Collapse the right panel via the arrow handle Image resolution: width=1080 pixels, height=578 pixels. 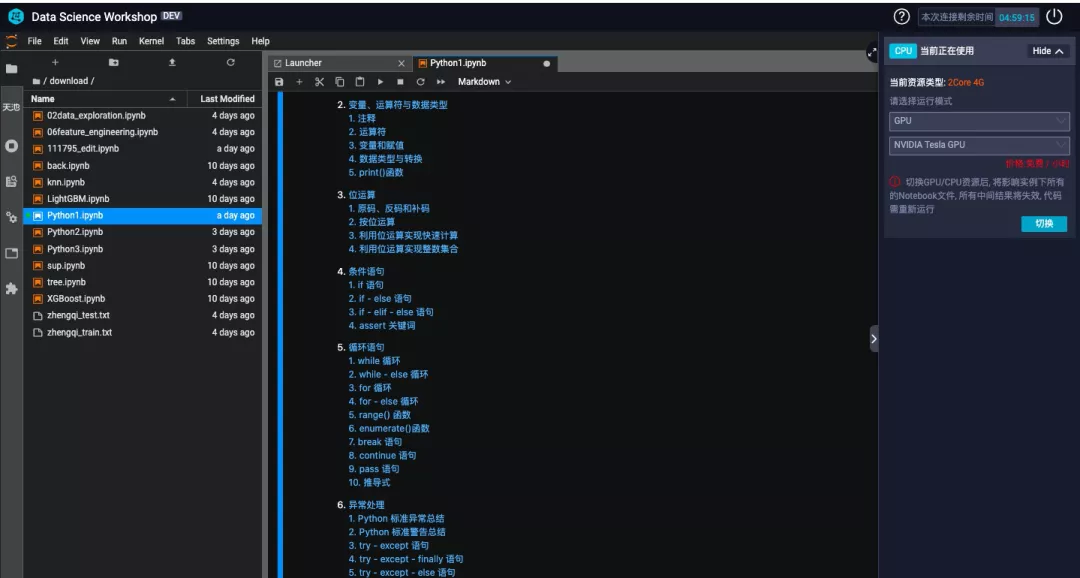click(873, 338)
